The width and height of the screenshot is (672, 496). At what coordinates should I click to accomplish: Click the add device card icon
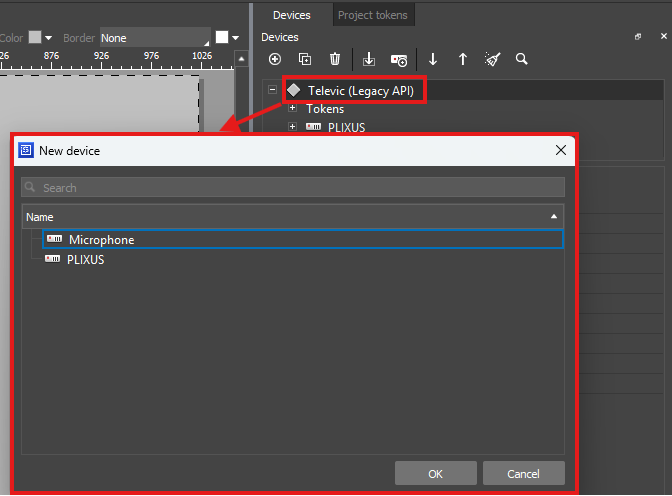(x=399, y=60)
